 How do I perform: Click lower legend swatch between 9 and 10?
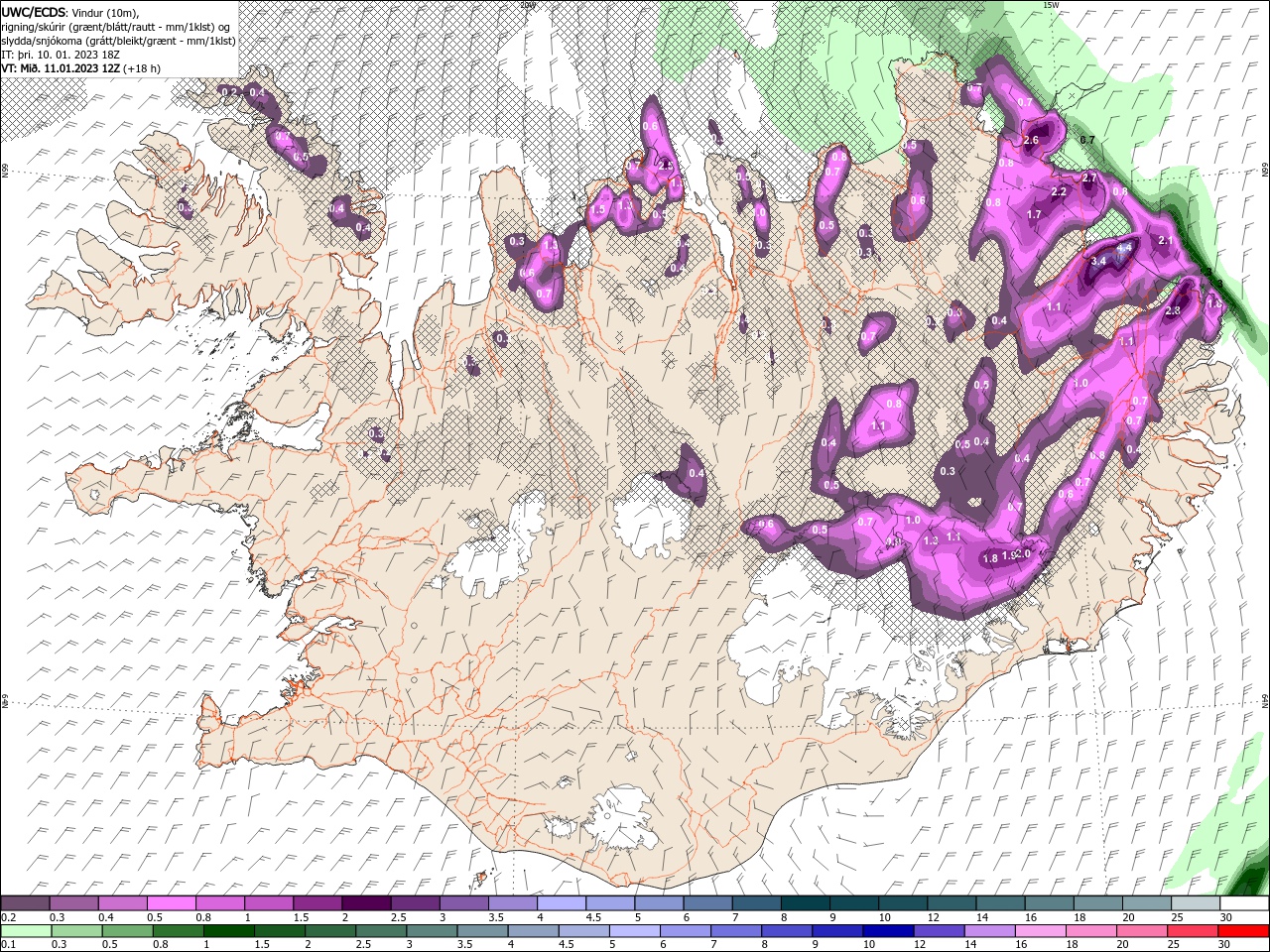tap(838, 931)
